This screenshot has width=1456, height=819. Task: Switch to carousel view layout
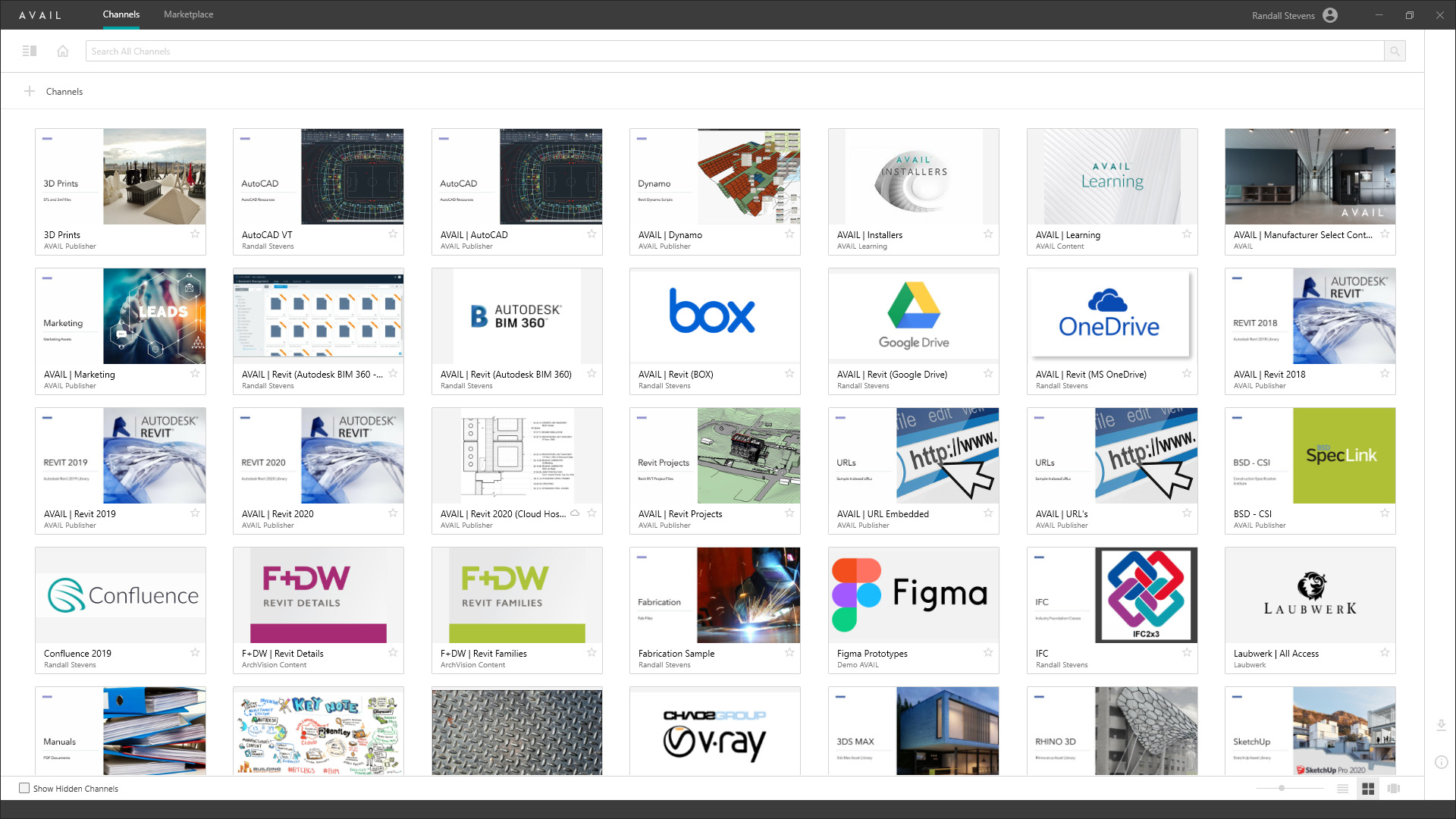point(1393,789)
